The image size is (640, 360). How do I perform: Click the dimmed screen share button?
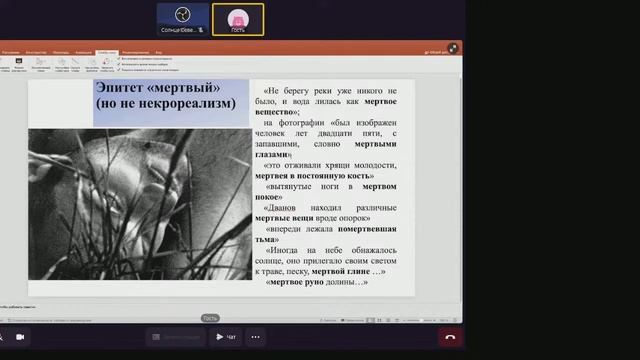coord(176,337)
